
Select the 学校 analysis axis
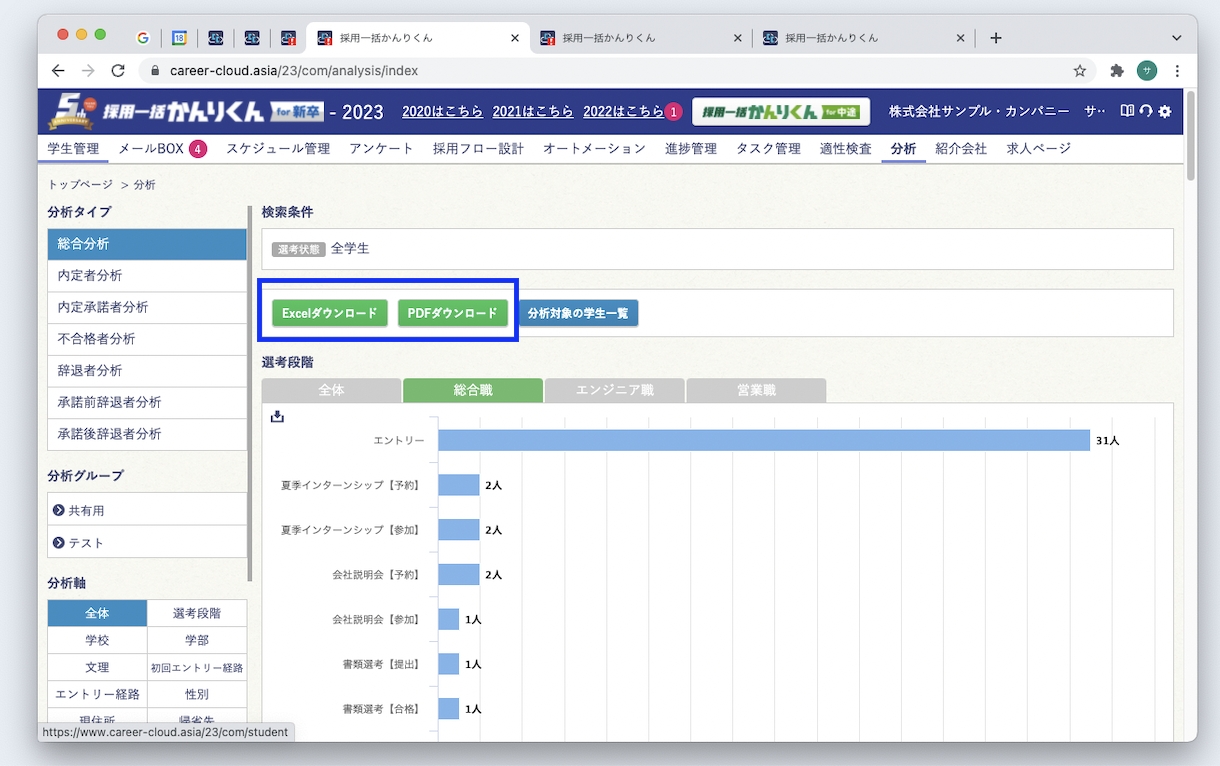tap(97, 640)
